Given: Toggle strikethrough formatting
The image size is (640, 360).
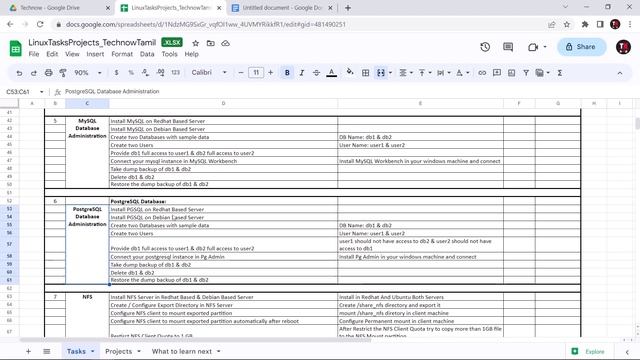Looking at the screenshot, I should [x=316, y=73].
